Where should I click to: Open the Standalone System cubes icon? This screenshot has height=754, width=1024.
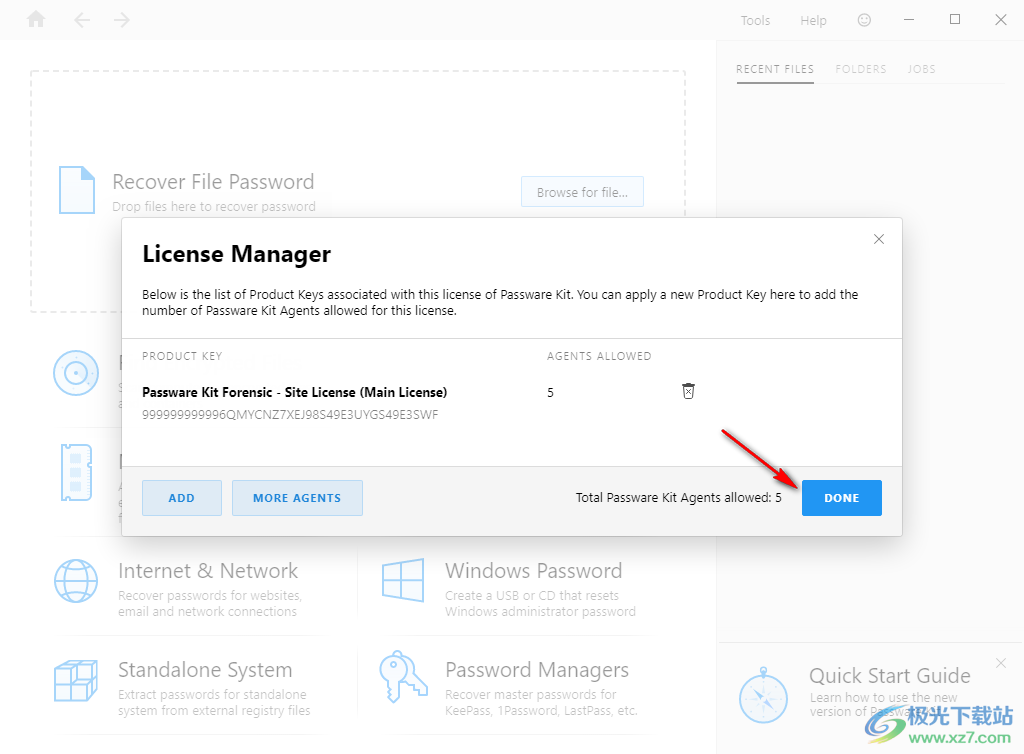[76, 680]
